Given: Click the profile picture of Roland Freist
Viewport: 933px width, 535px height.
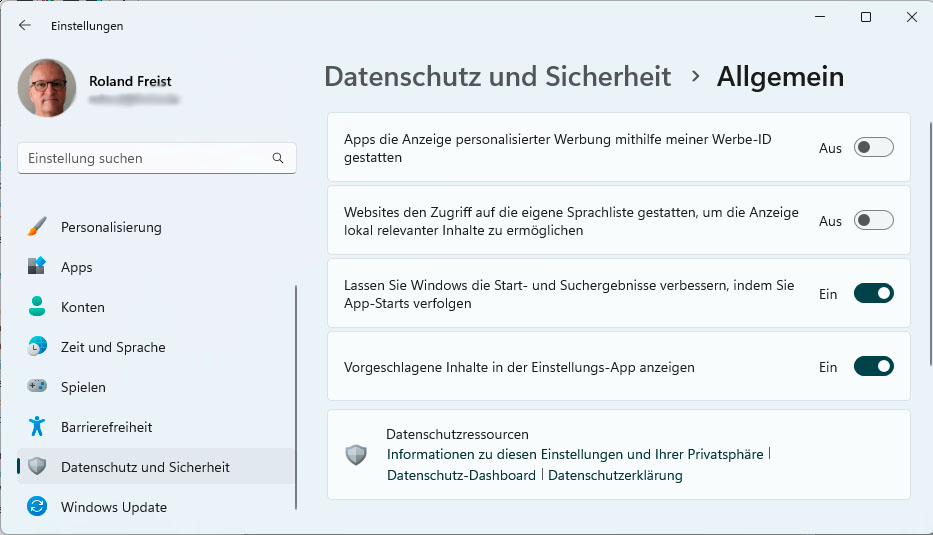Looking at the screenshot, I should (x=47, y=87).
